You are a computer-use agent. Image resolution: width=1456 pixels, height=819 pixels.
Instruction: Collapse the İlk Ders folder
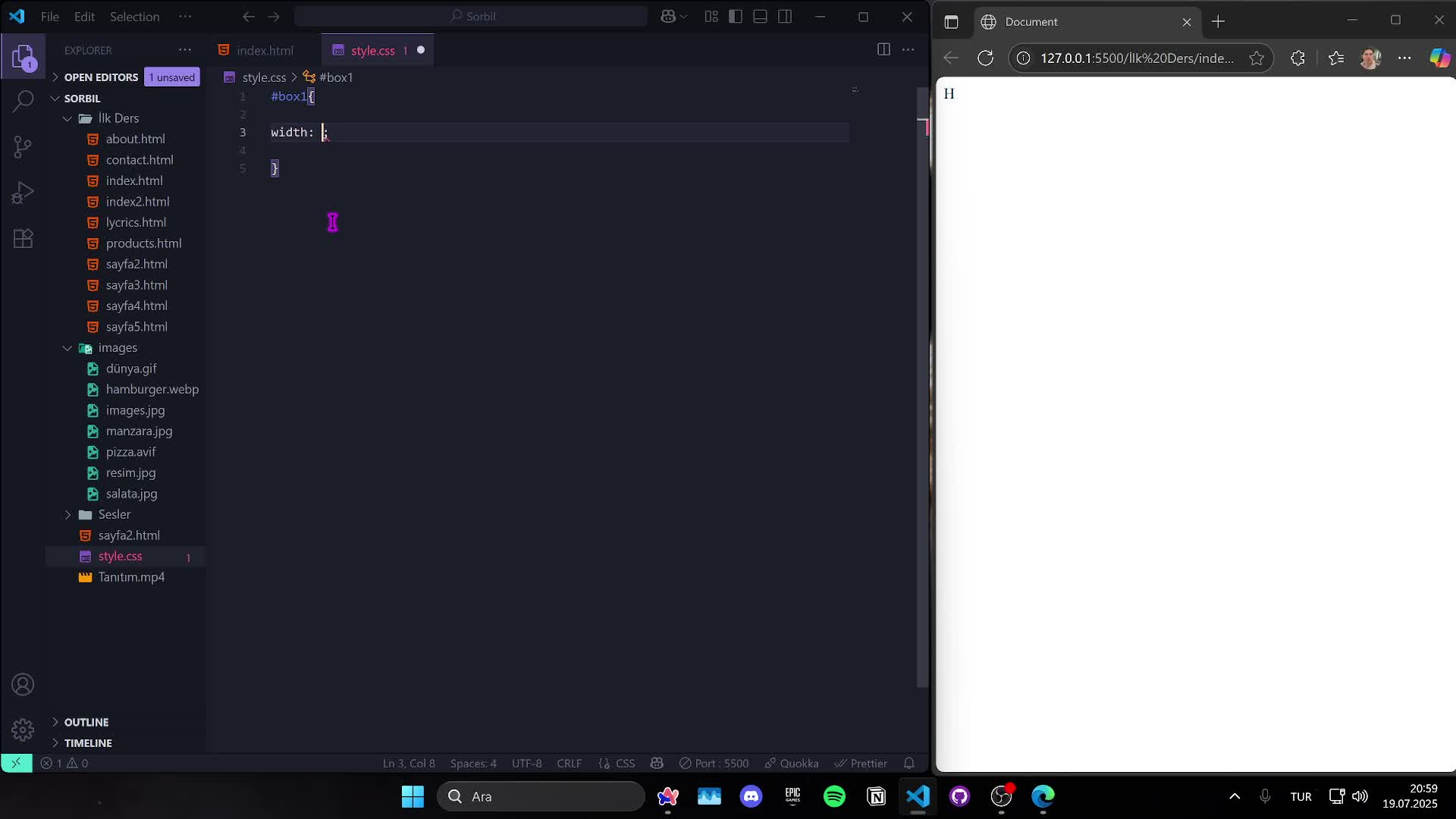[x=118, y=118]
